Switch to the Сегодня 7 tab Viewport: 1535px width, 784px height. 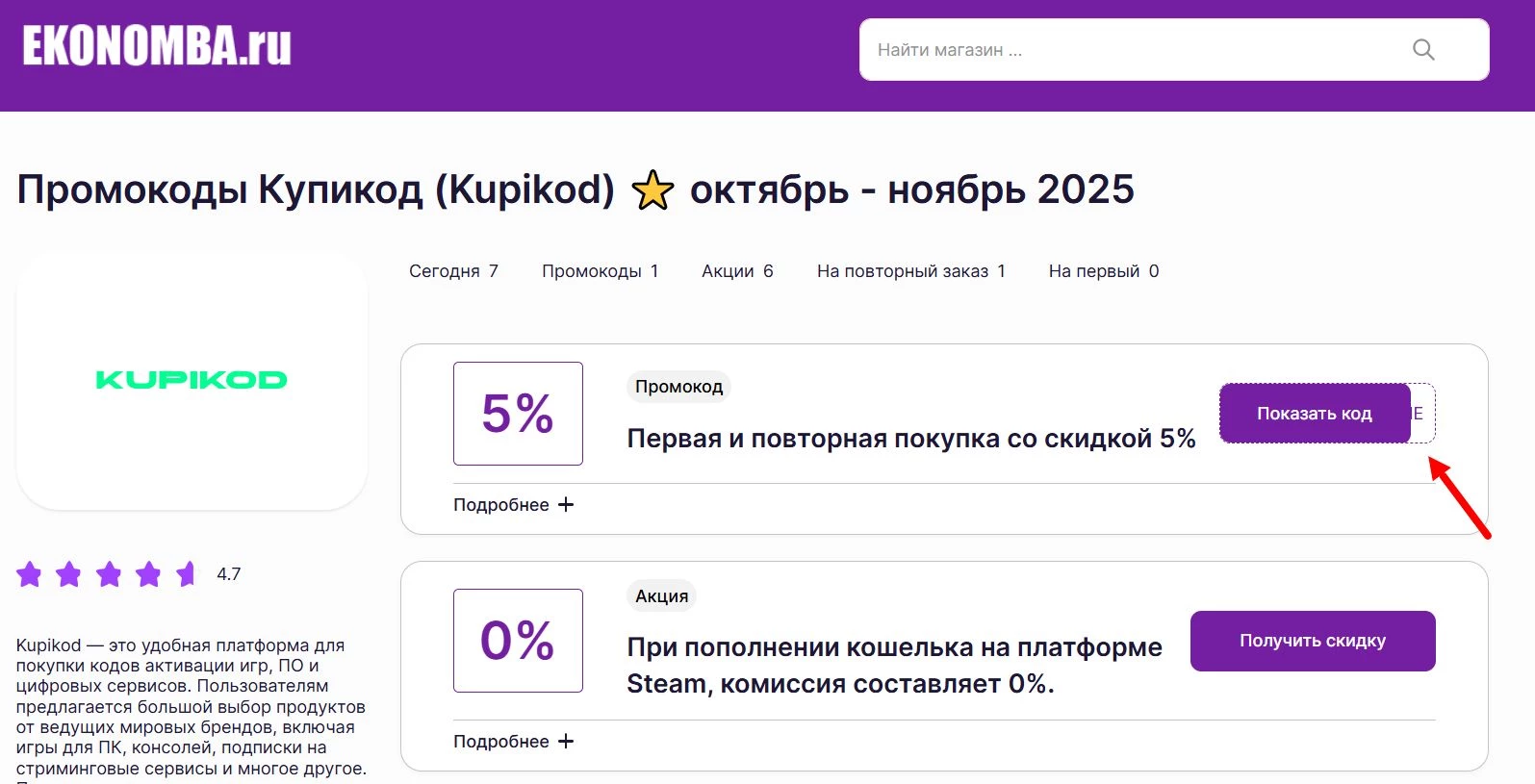(x=453, y=271)
